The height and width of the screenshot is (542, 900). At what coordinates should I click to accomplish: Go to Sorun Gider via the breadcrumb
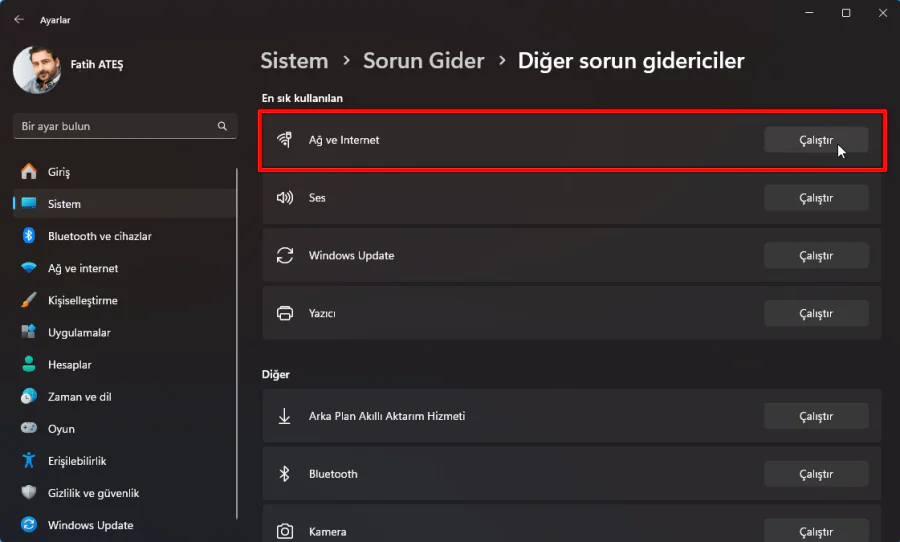coord(424,61)
